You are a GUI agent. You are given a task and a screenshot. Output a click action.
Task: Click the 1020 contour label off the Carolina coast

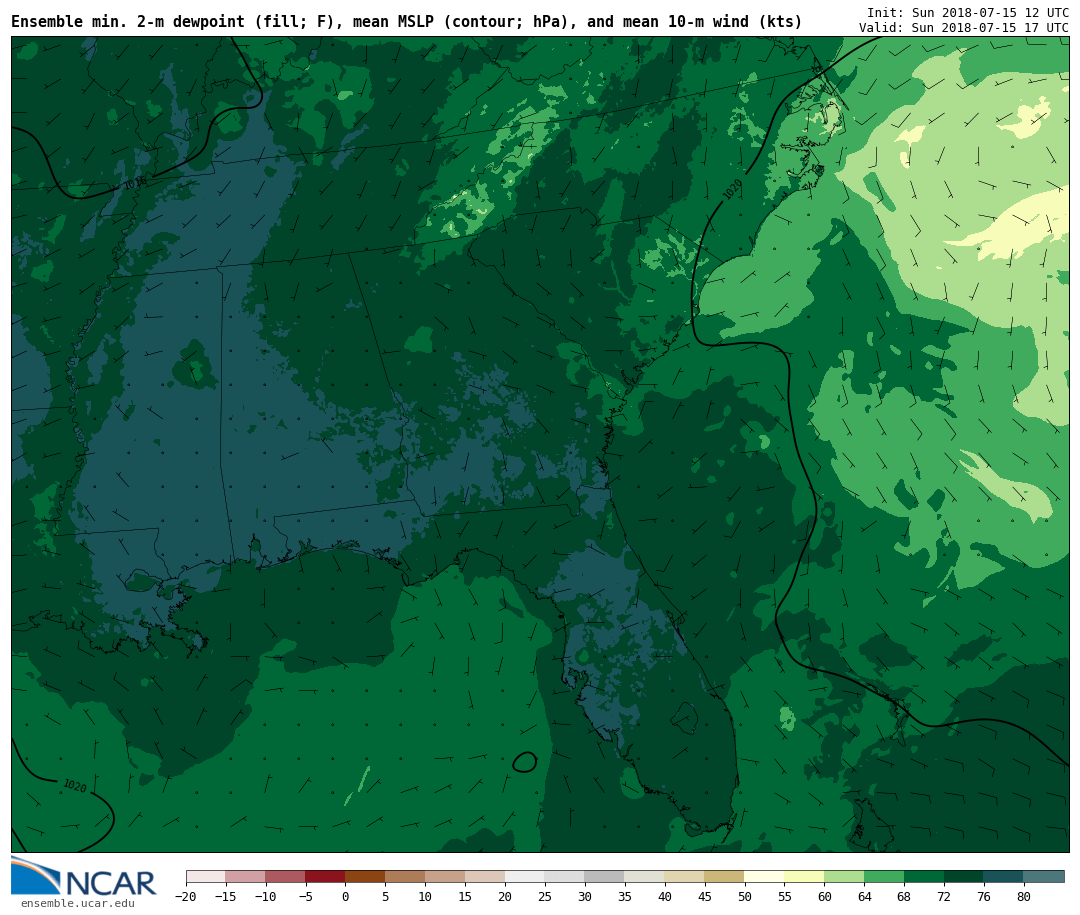point(733,189)
